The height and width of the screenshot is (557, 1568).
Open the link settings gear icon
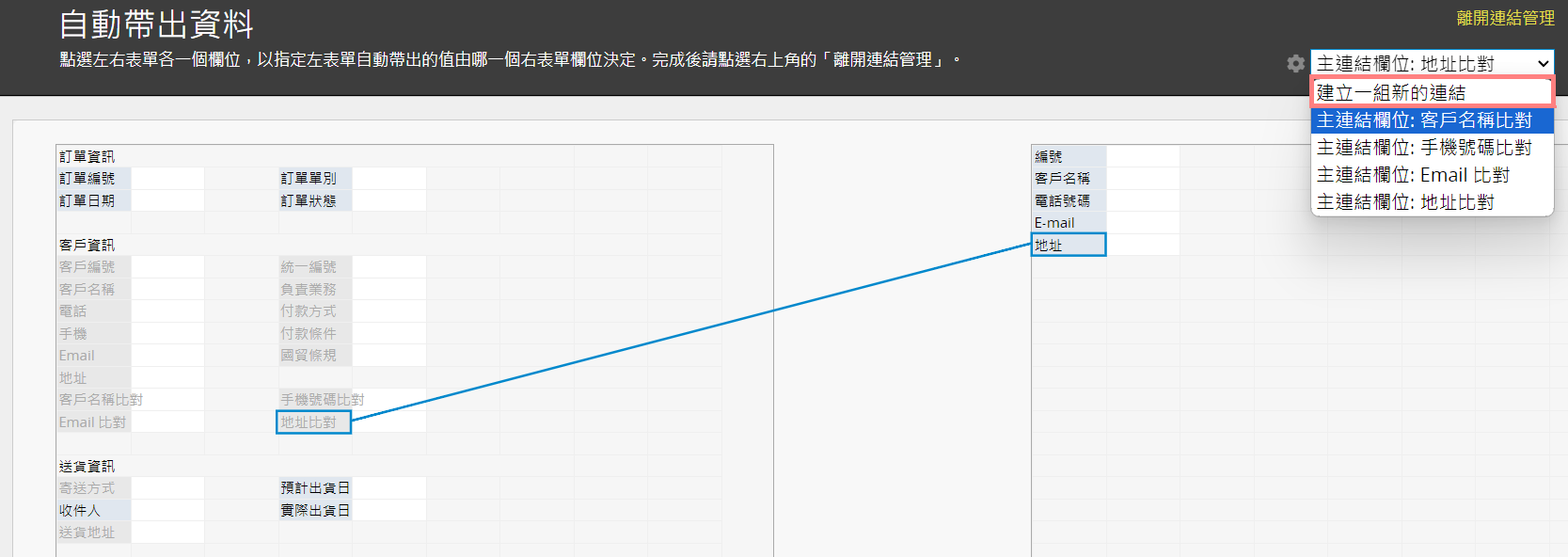(1295, 63)
